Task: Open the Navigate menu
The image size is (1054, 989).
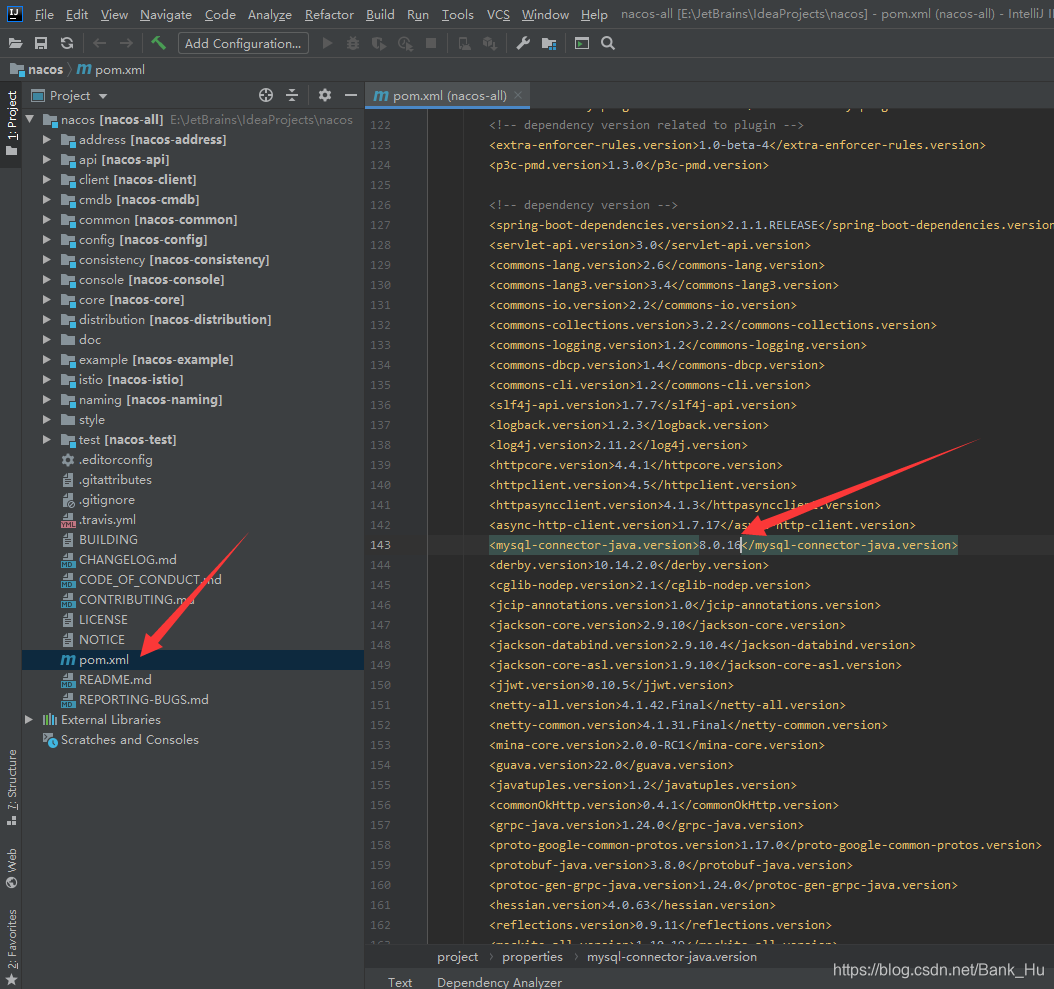Action: click(x=165, y=14)
